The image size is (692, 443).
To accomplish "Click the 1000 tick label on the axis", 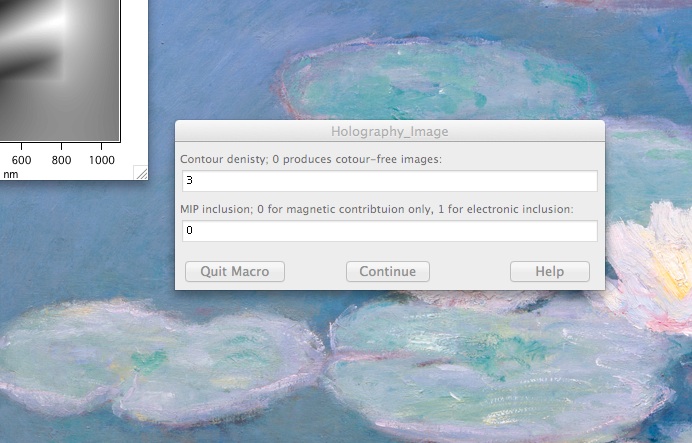I will click(102, 160).
